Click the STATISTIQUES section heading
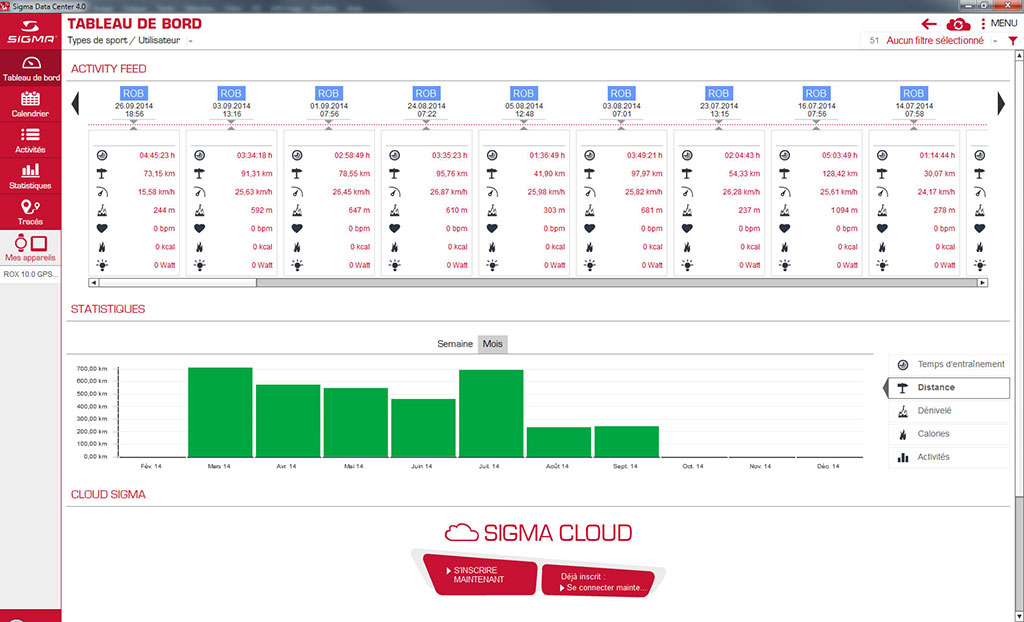Viewport: 1024px width, 622px height. click(108, 309)
